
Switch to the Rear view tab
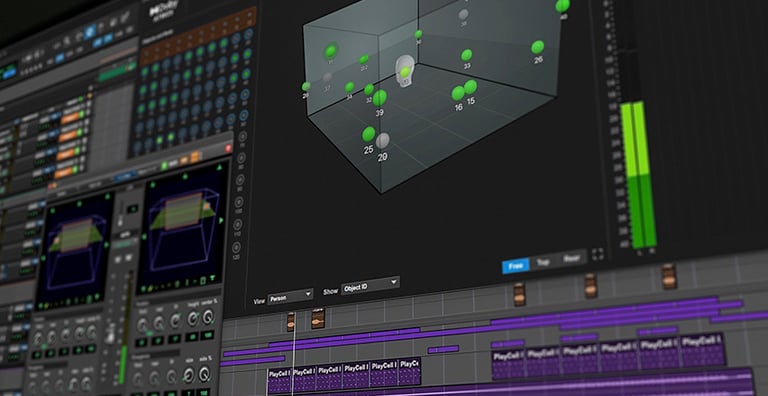[571, 258]
